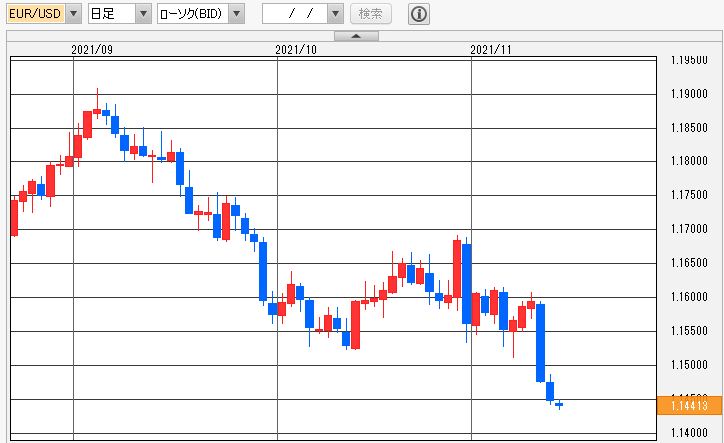
Task: Click the last small blue candlestick
Action: click(559, 405)
